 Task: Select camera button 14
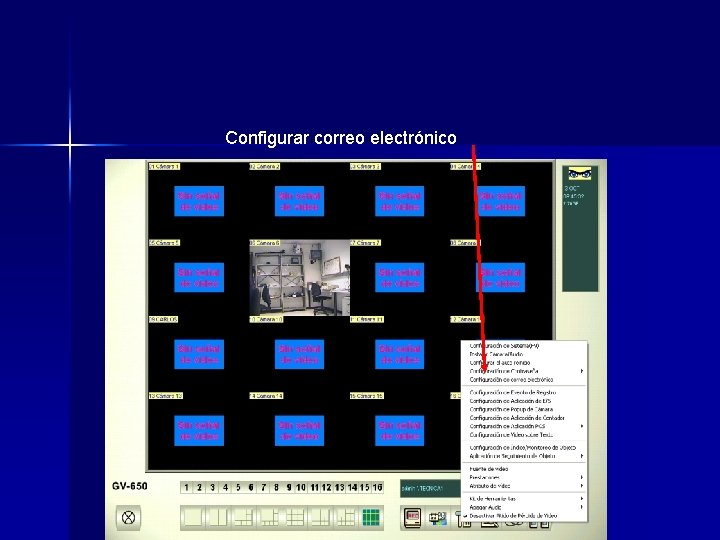click(x=352, y=487)
